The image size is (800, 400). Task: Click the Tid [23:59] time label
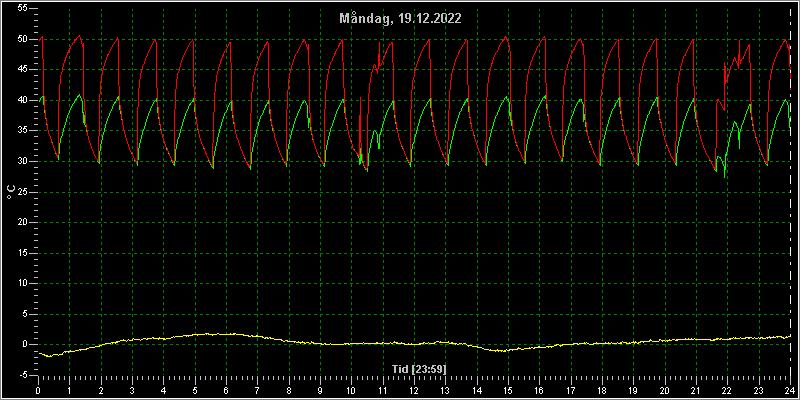click(419, 368)
